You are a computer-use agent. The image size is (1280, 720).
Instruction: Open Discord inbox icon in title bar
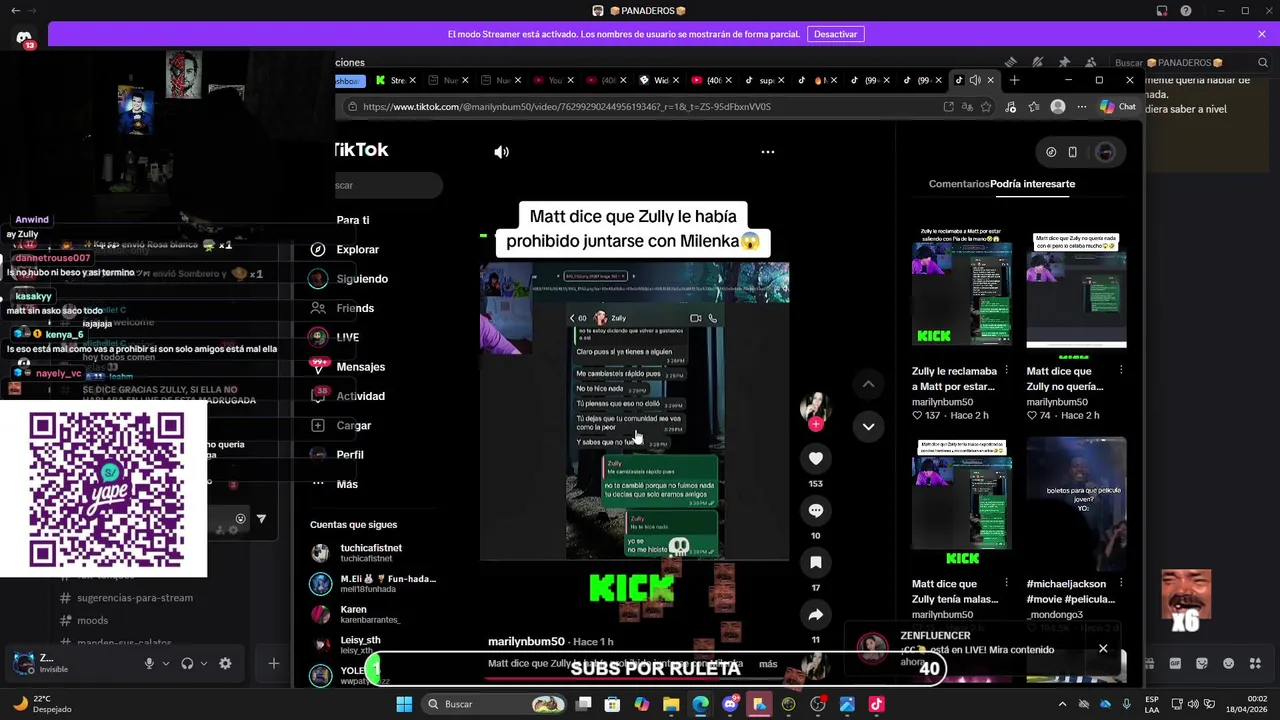coord(1162,11)
